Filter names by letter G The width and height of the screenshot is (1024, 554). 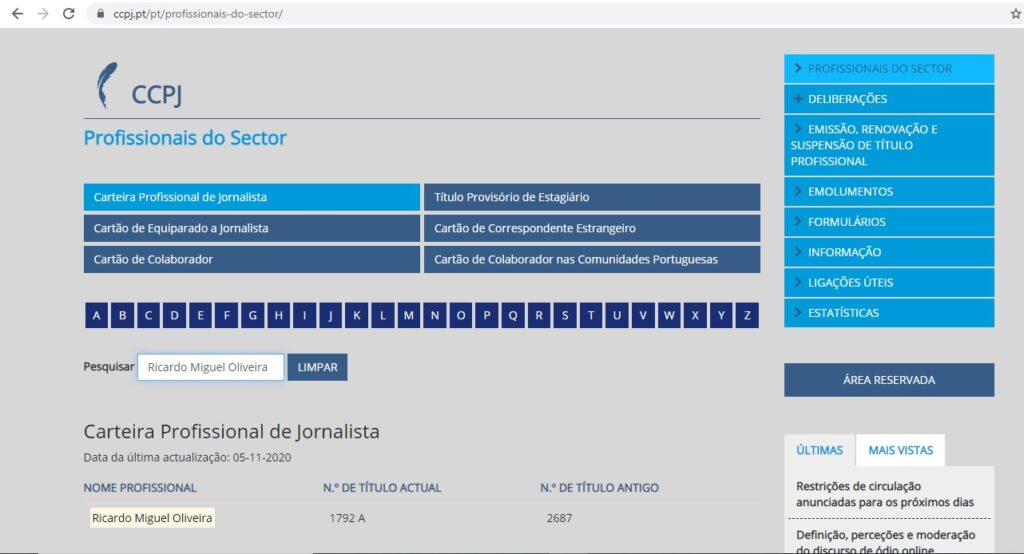(x=253, y=316)
